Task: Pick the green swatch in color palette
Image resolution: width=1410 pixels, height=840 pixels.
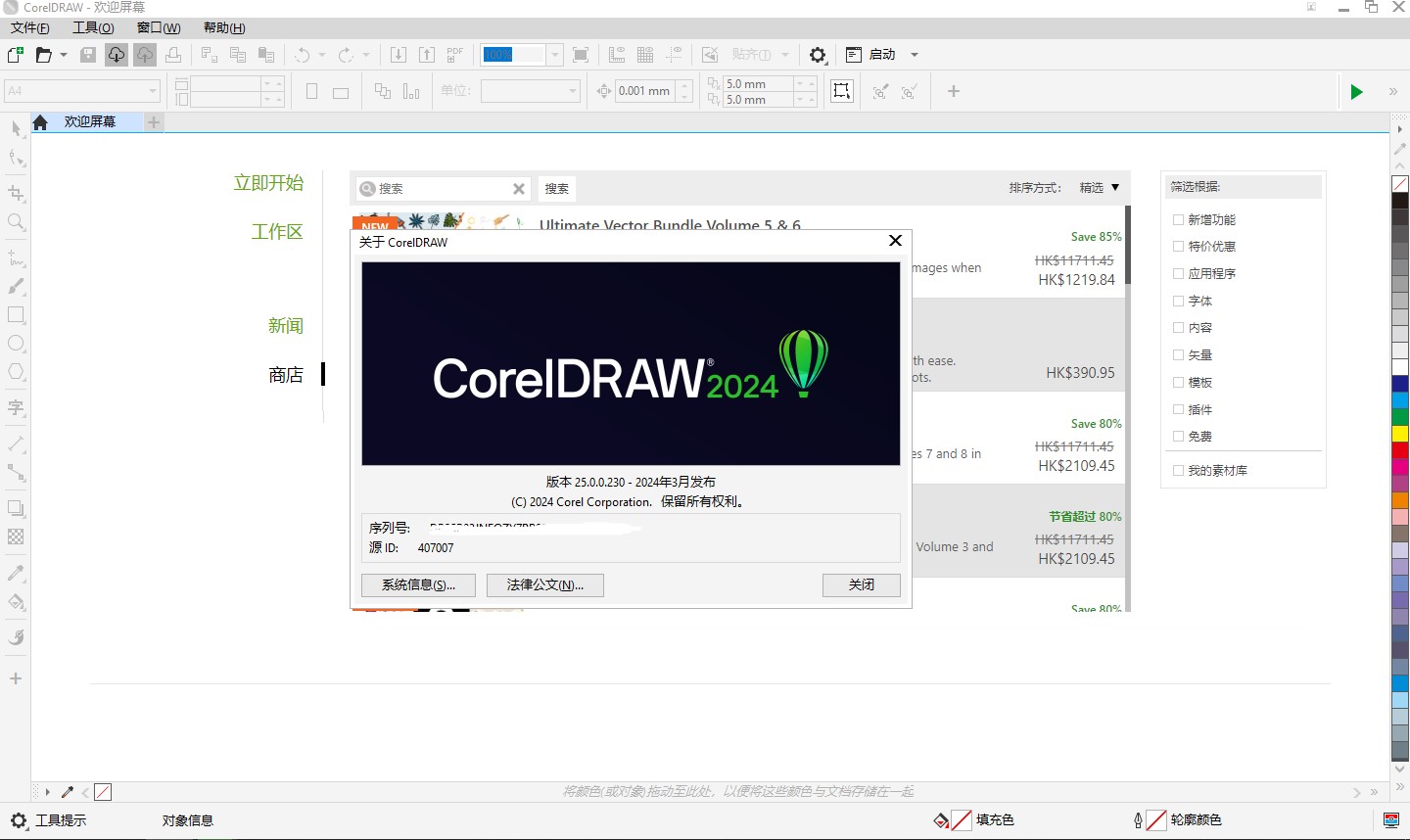Action: (1400, 416)
